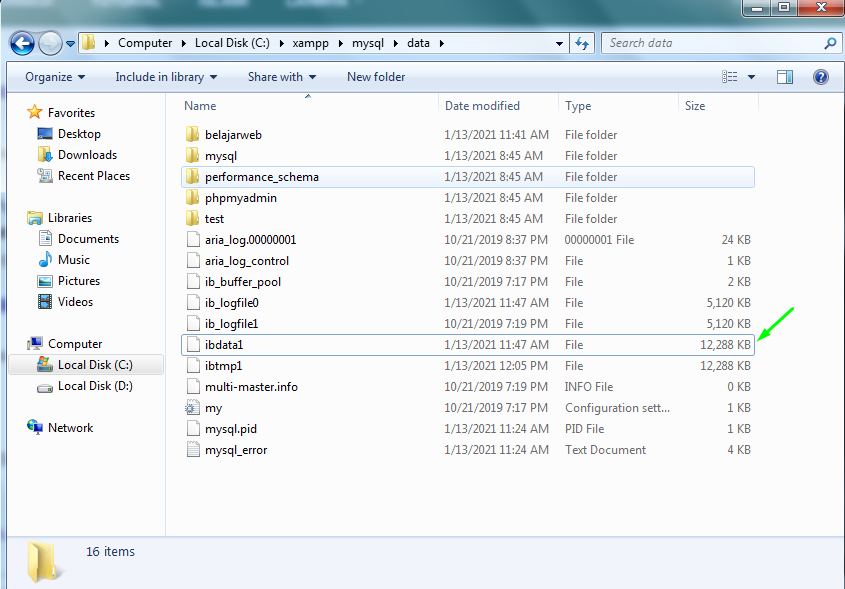The width and height of the screenshot is (845, 589).
Task: Select Network in the navigation pane
Action: 70,428
